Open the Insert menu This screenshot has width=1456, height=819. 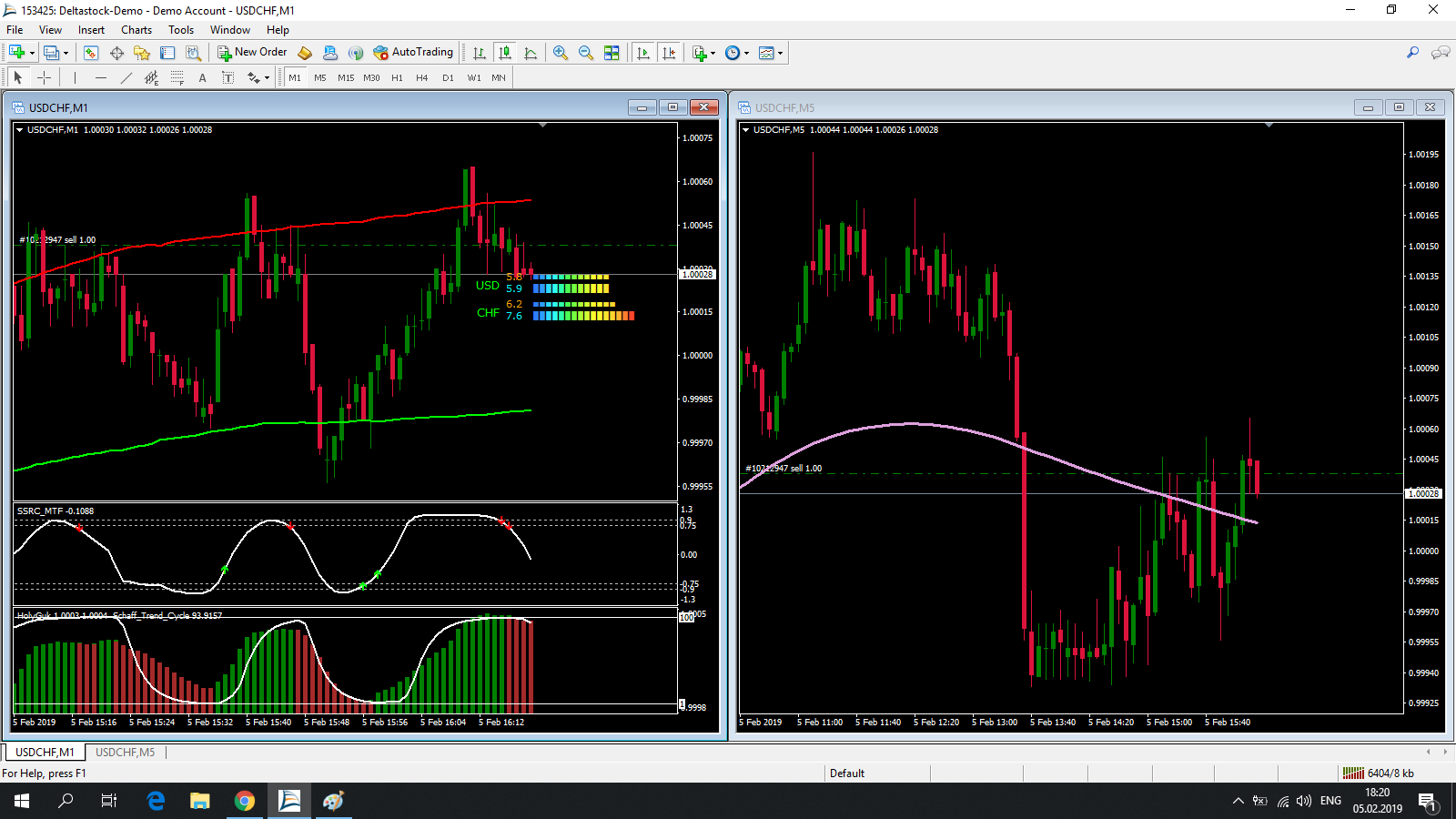[91, 30]
